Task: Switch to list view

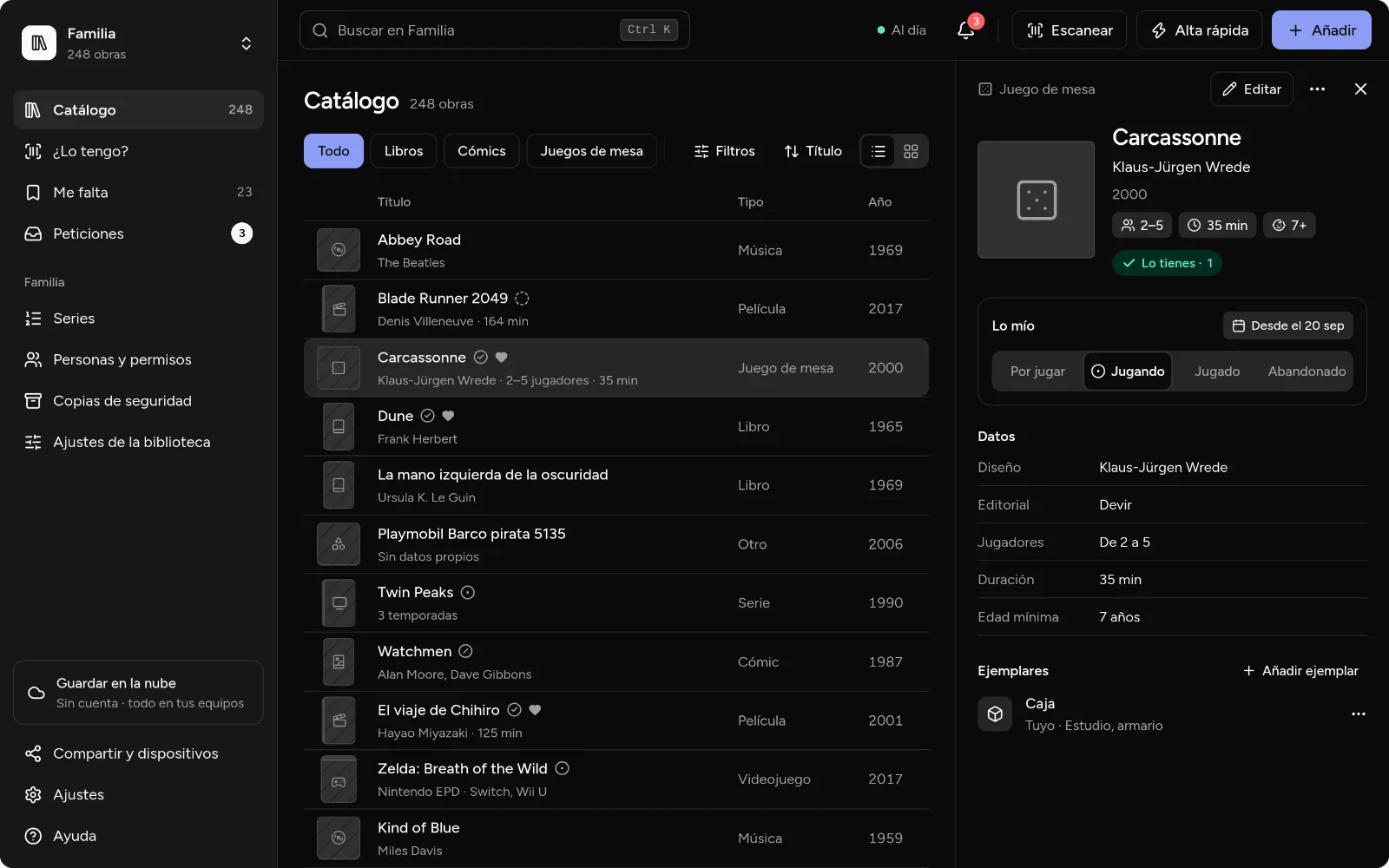Action: [x=879, y=151]
